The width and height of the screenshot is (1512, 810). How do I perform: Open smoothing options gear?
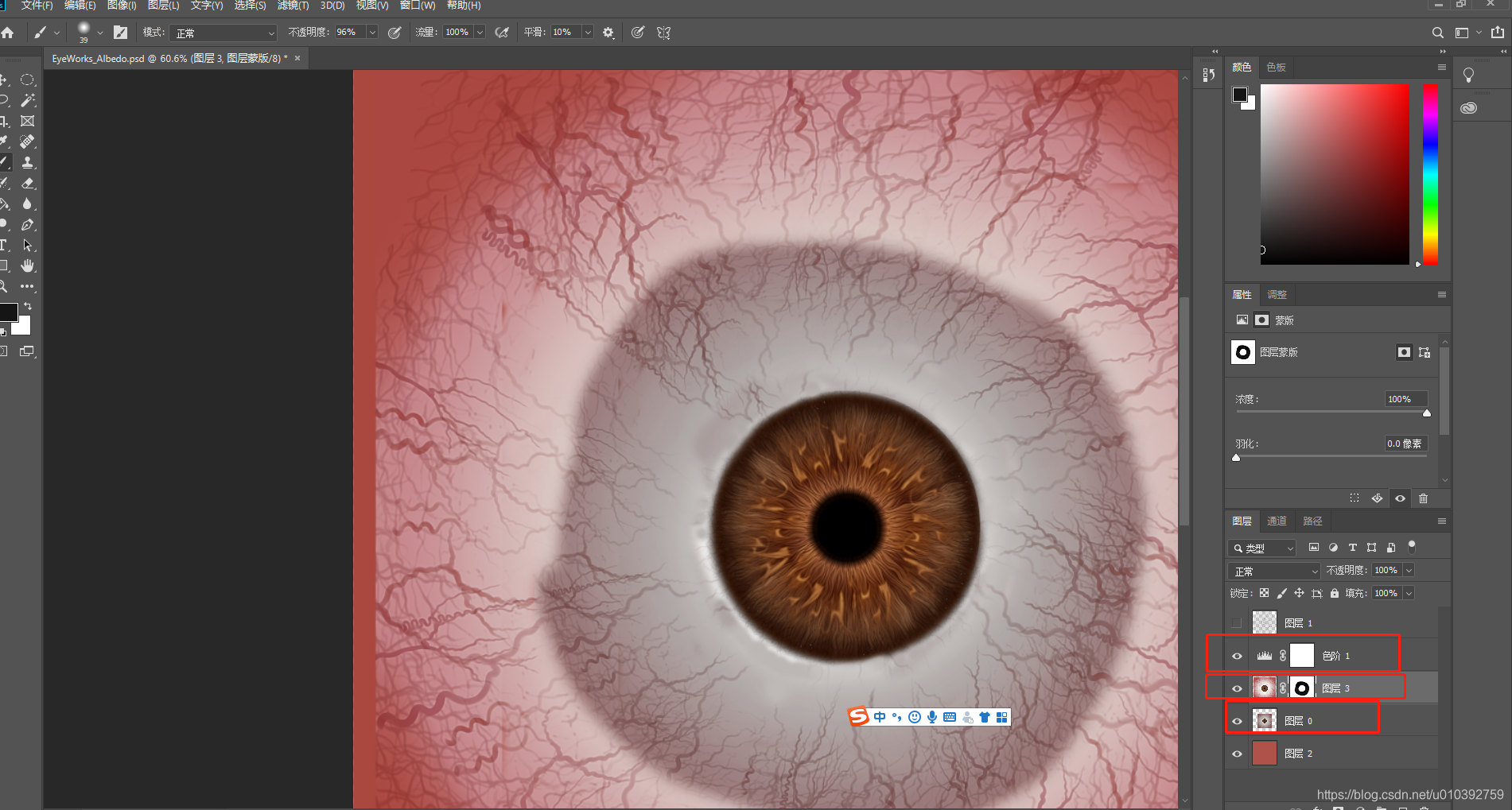coord(608,33)
